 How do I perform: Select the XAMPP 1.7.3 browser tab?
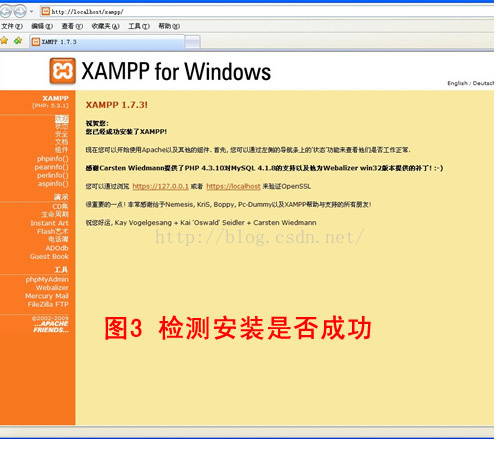[107, 42]
